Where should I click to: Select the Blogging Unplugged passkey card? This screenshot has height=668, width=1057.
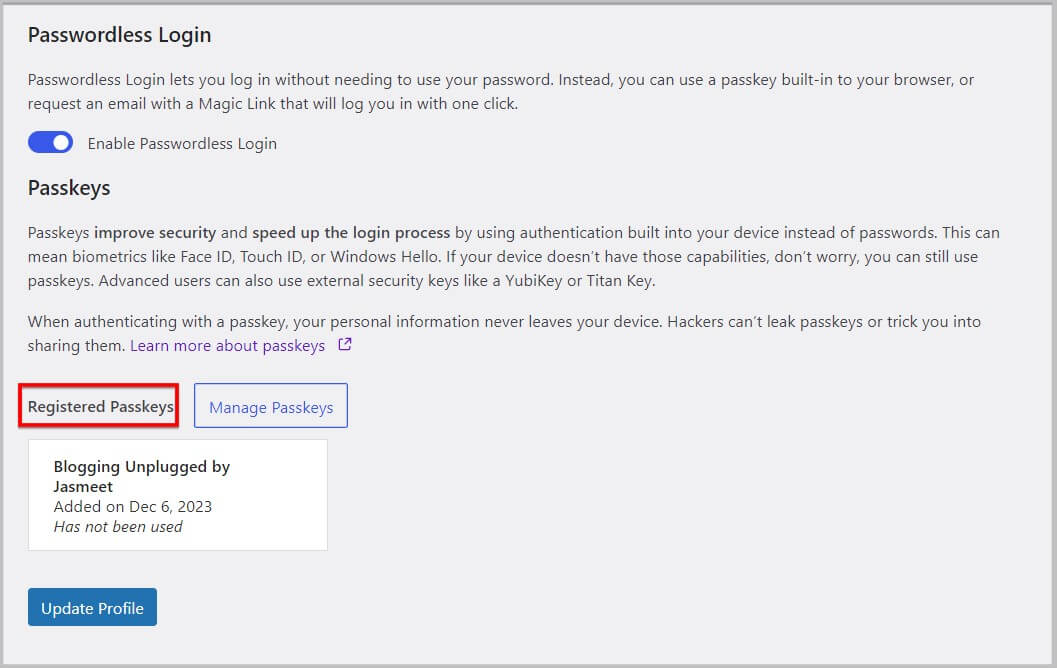(177, 494)
